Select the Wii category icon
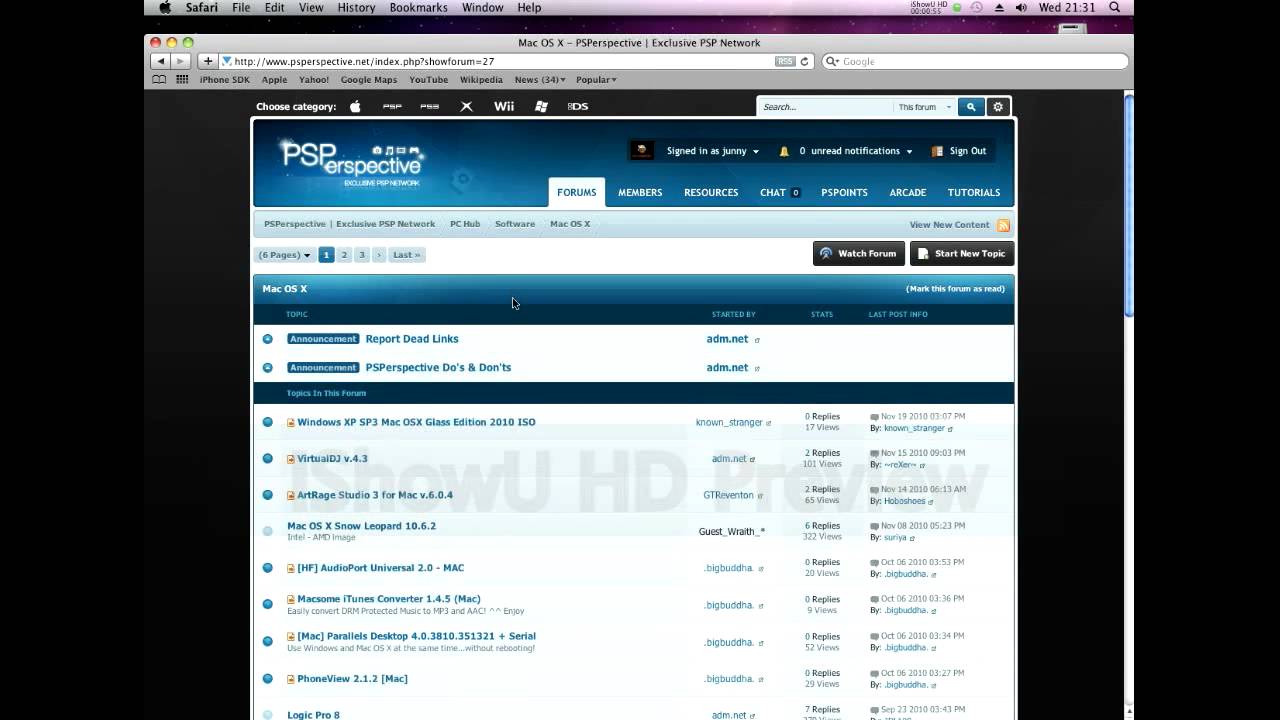 point(504,106)
